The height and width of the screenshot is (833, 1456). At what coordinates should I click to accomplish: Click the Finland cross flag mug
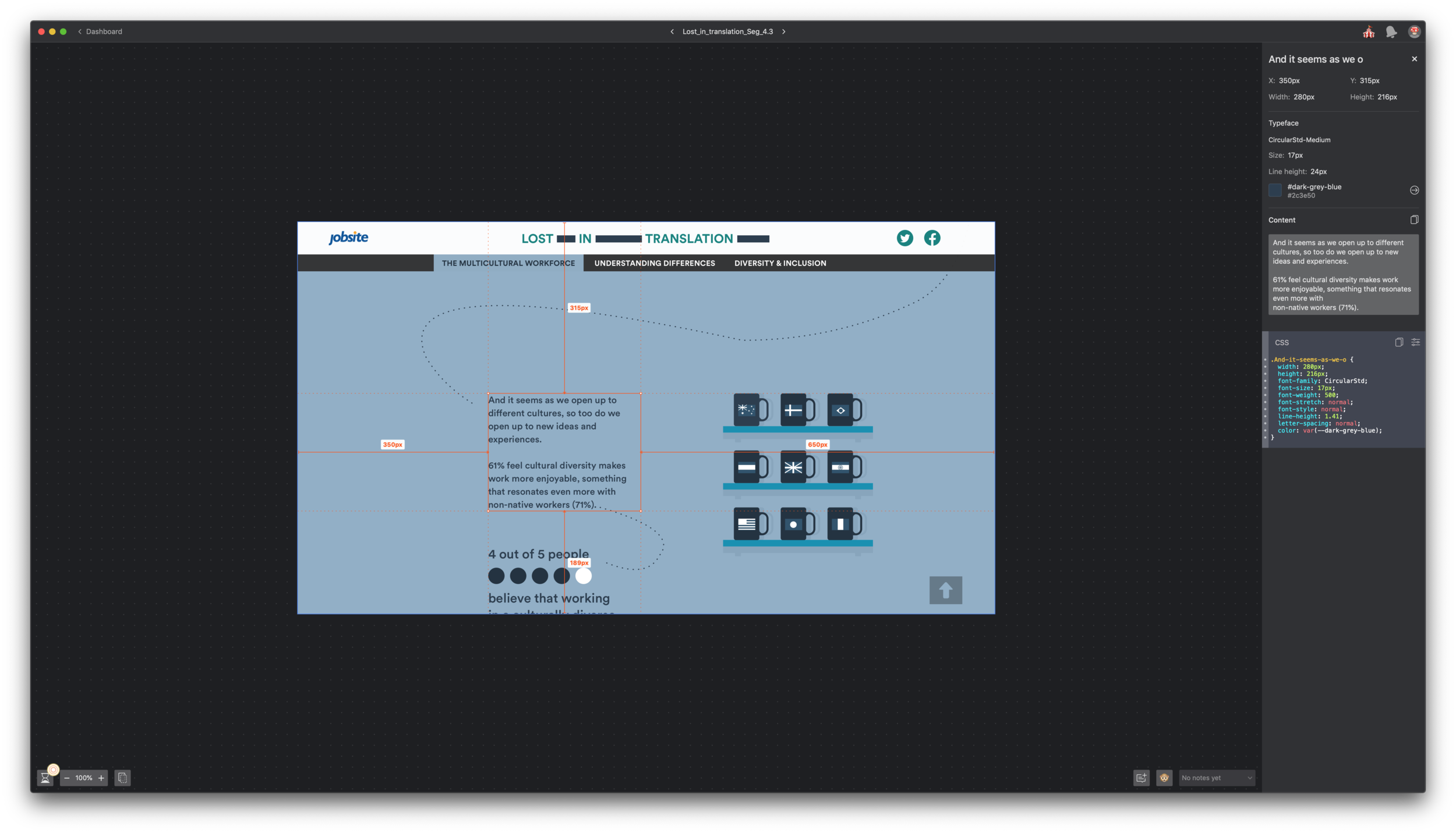(x=797, y=410)
